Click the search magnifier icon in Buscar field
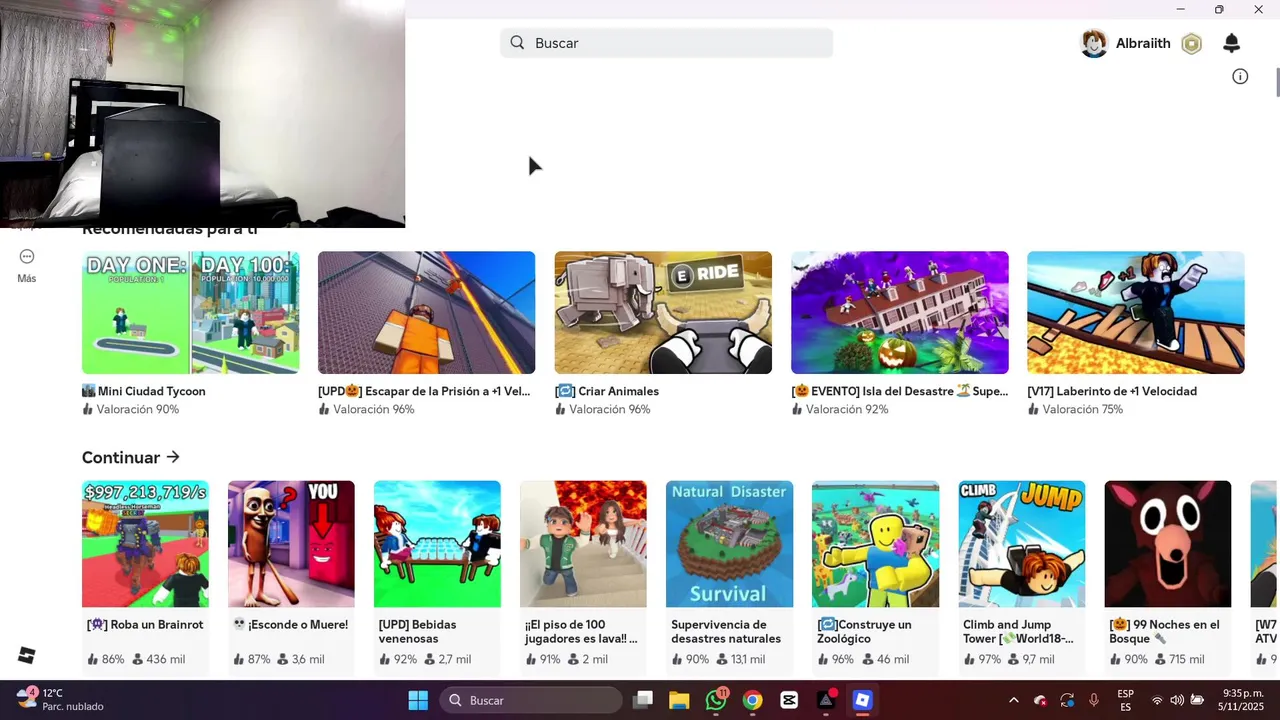This screenshot has width=1280, height=720. click(517, 43)
